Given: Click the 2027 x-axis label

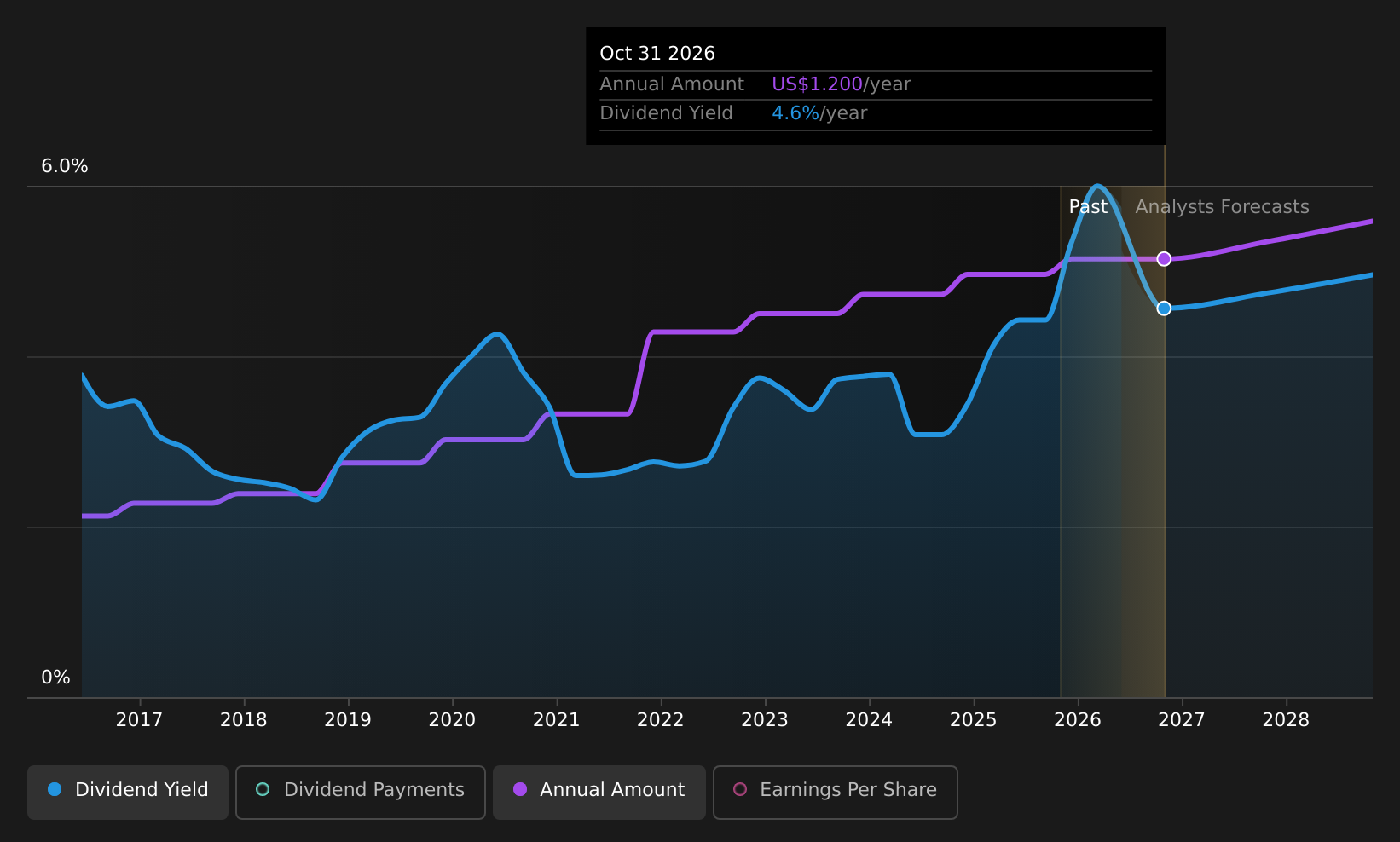Looking at the screenshot, I should [1182, 720].
